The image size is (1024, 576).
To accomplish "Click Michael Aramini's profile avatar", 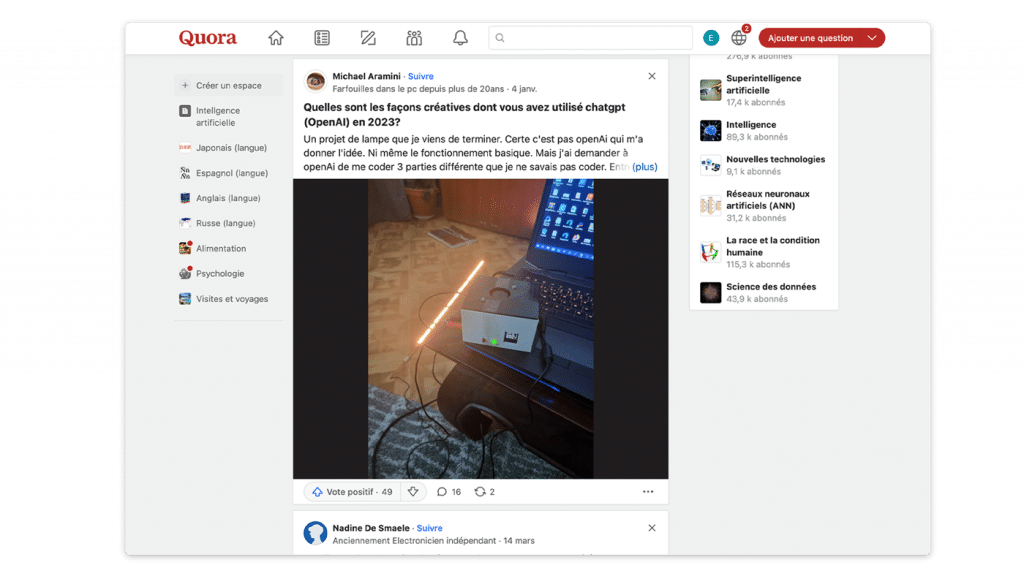I will [x=315, y=82].
